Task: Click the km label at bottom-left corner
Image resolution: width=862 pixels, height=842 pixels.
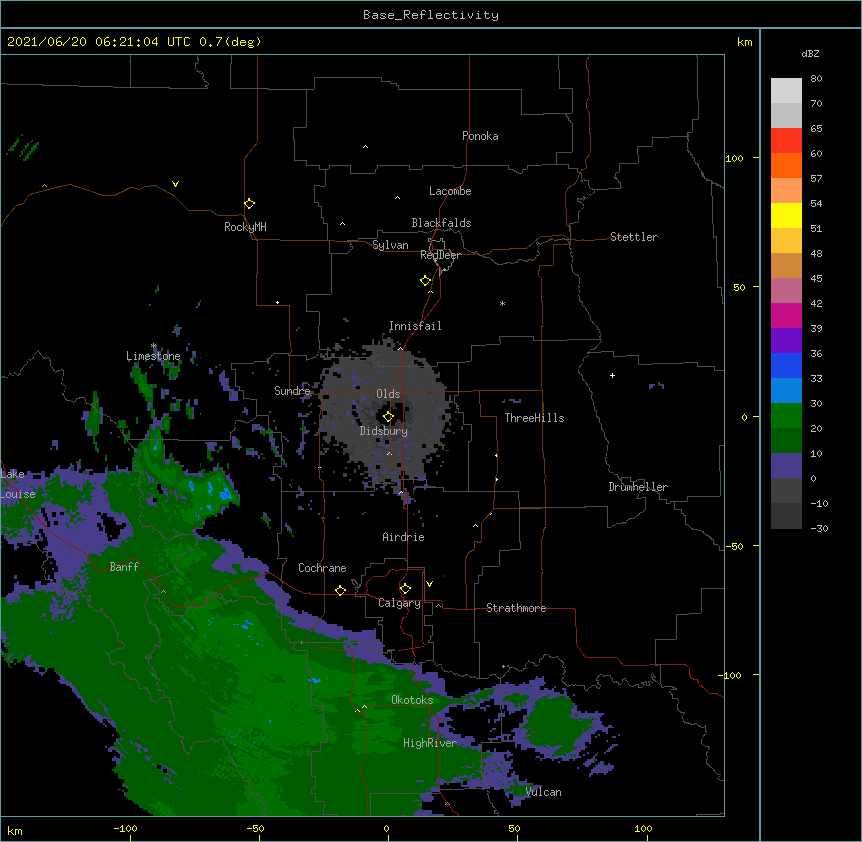Action: [x=15, y=831]
